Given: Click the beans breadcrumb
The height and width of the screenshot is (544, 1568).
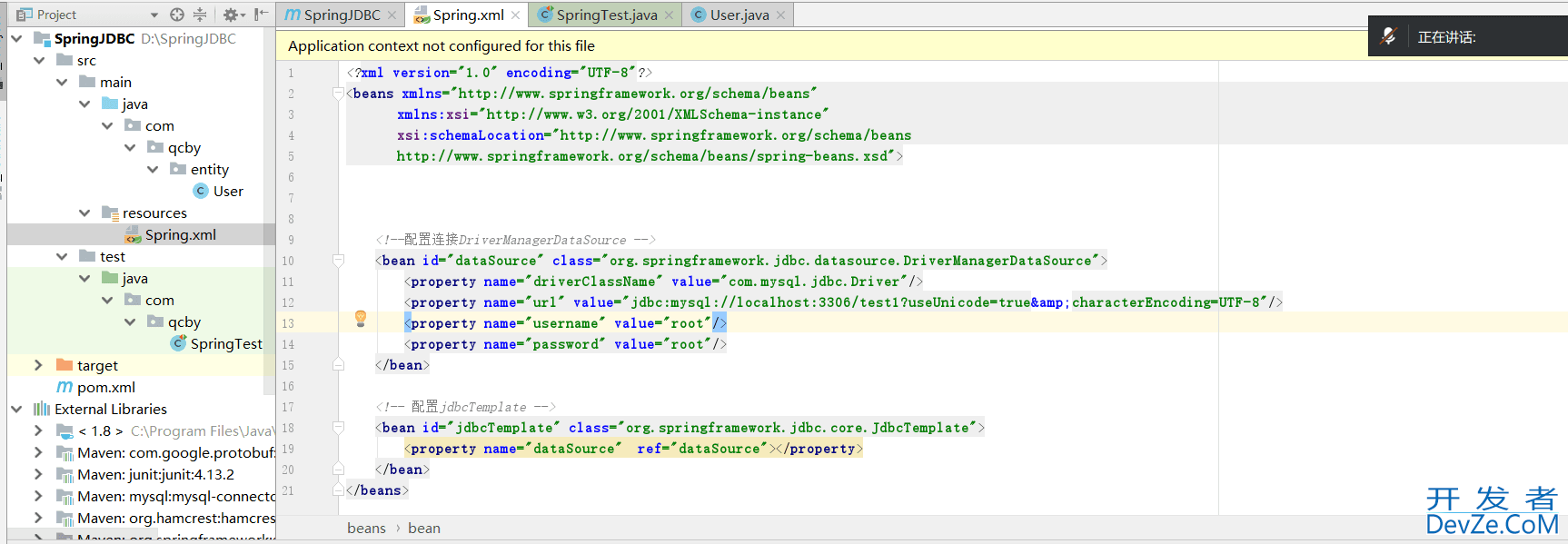Looking at the screenshot, I should click(x=366, y=528).
